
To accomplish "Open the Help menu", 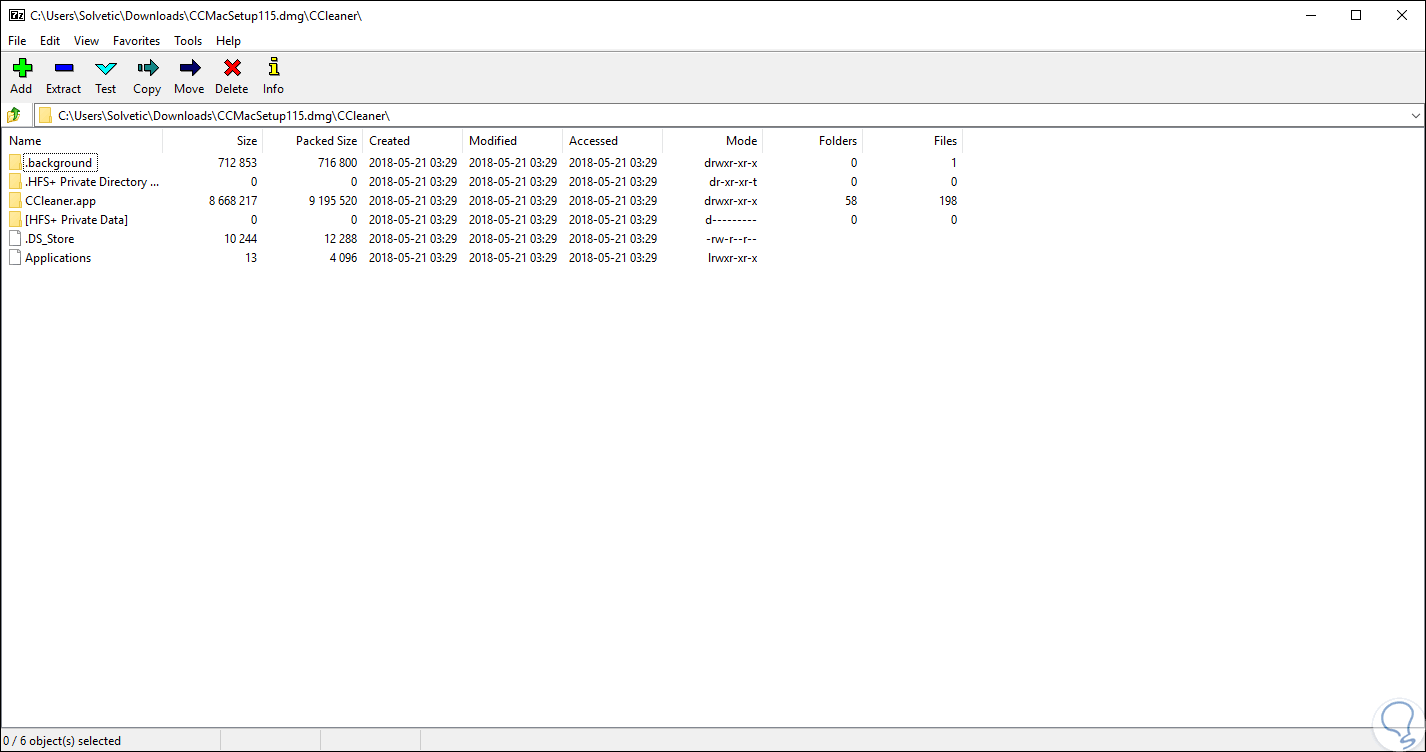I will tap(228, 41).
